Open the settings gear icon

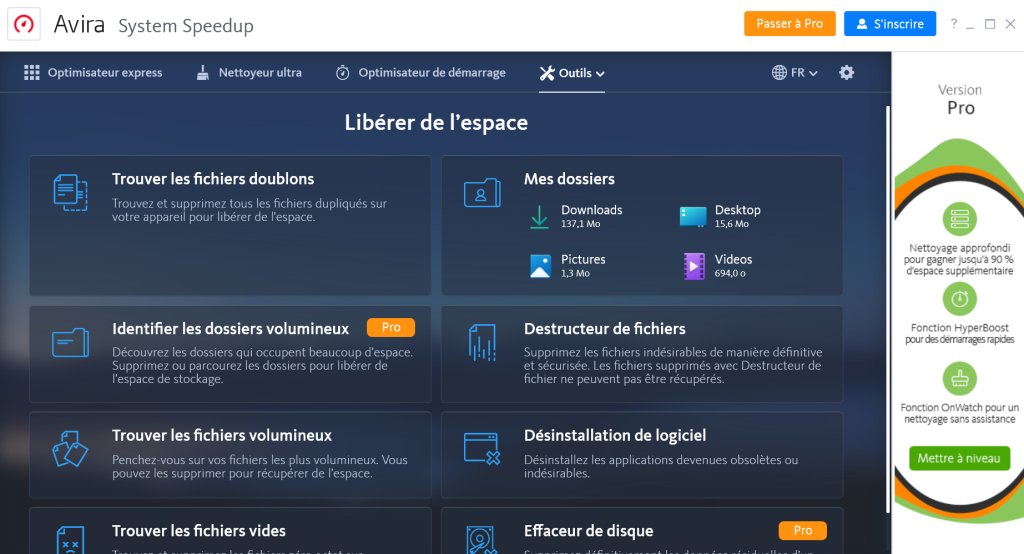pyautogui.click(x=846, y=73)
